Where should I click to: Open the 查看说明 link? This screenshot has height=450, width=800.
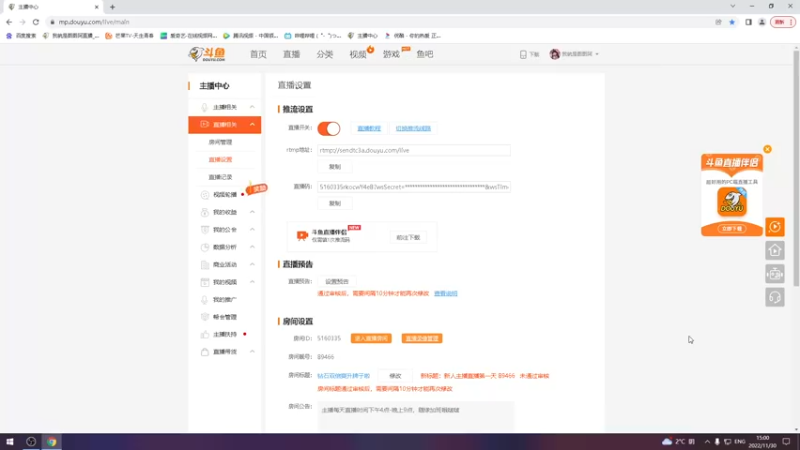pyautogui.click(x=445, y=294)
